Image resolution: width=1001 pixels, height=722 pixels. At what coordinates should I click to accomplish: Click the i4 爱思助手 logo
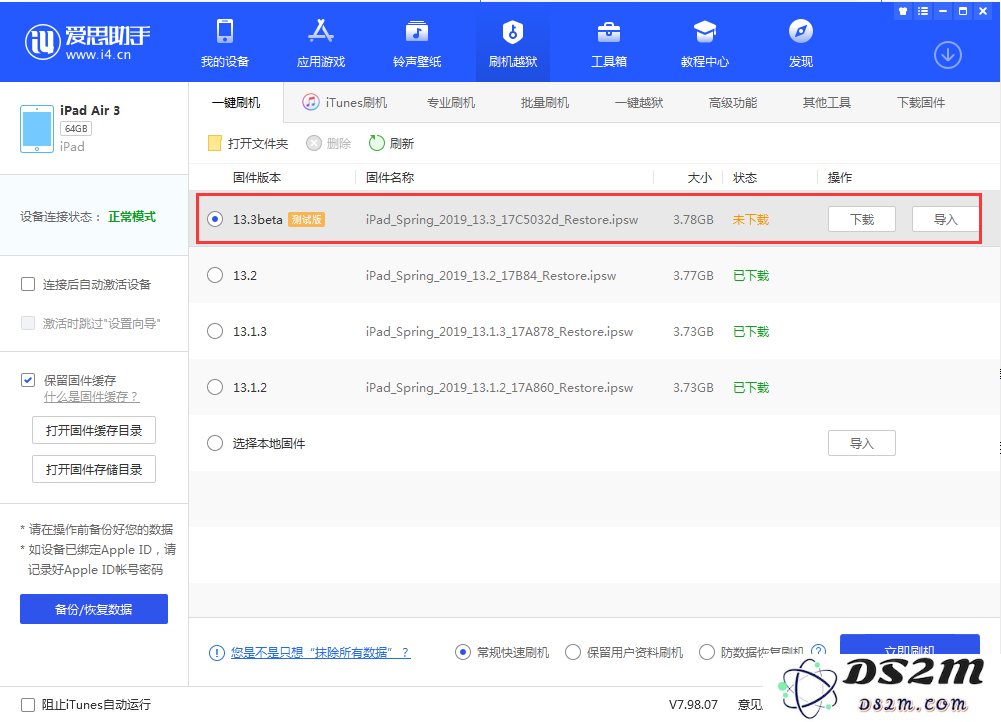pyautogui.click(x=88, y=42)
